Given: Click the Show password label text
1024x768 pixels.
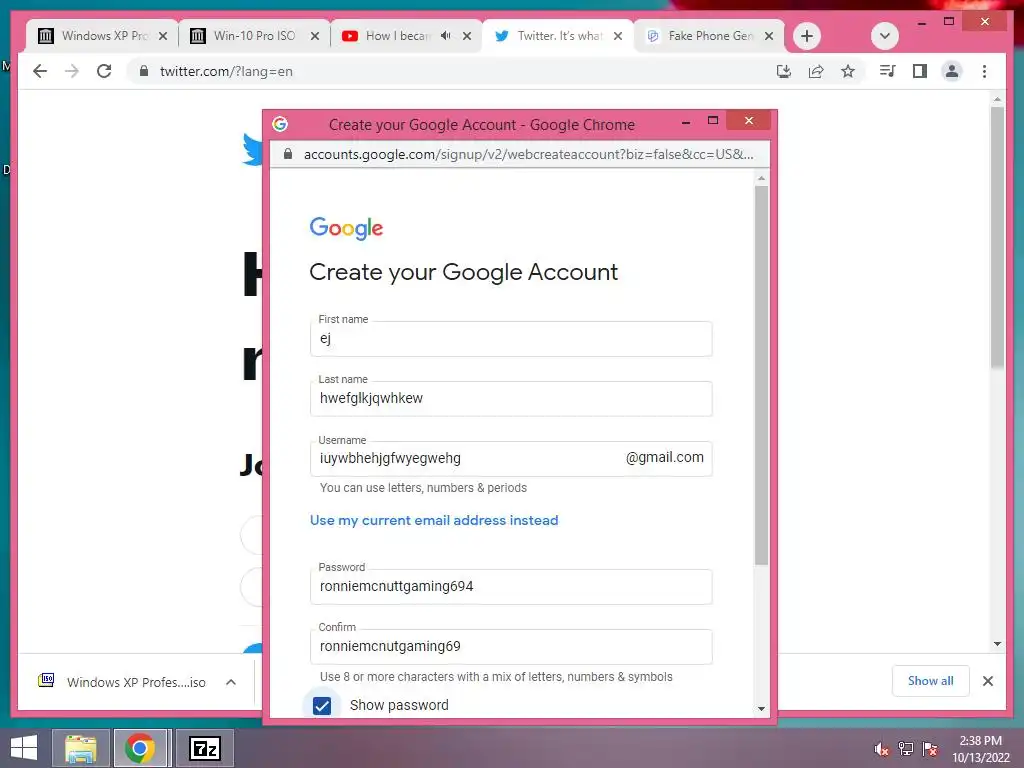Looking at the screenshot, I should point(399,705).
